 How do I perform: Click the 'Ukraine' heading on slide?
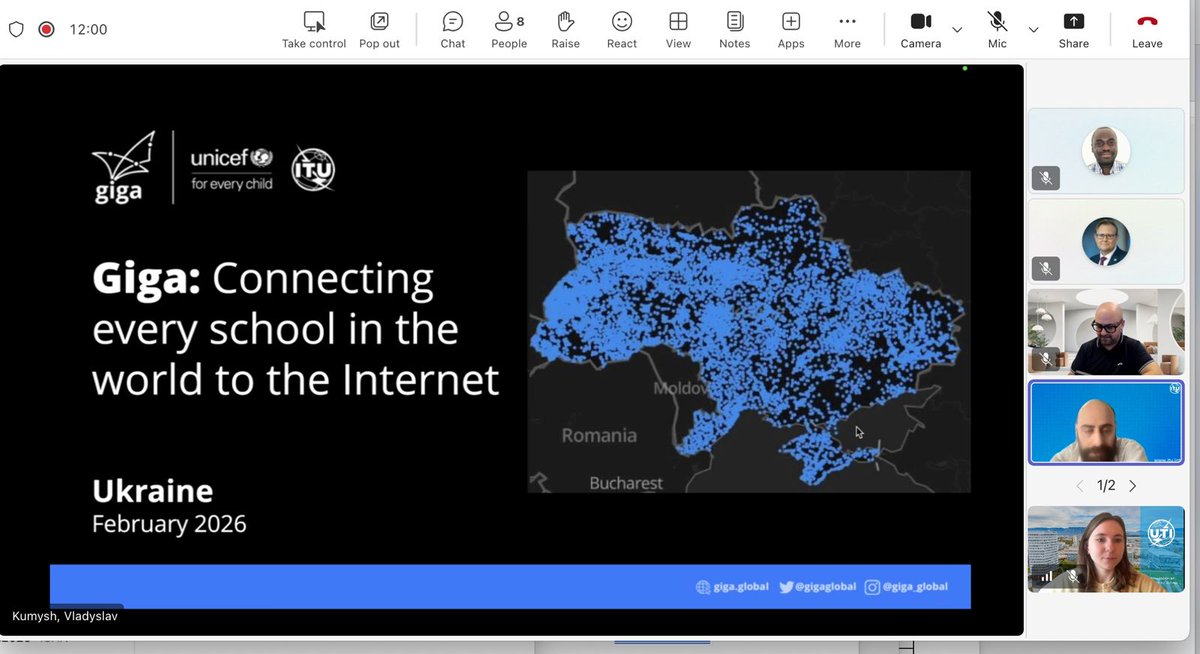coord(152,491)
